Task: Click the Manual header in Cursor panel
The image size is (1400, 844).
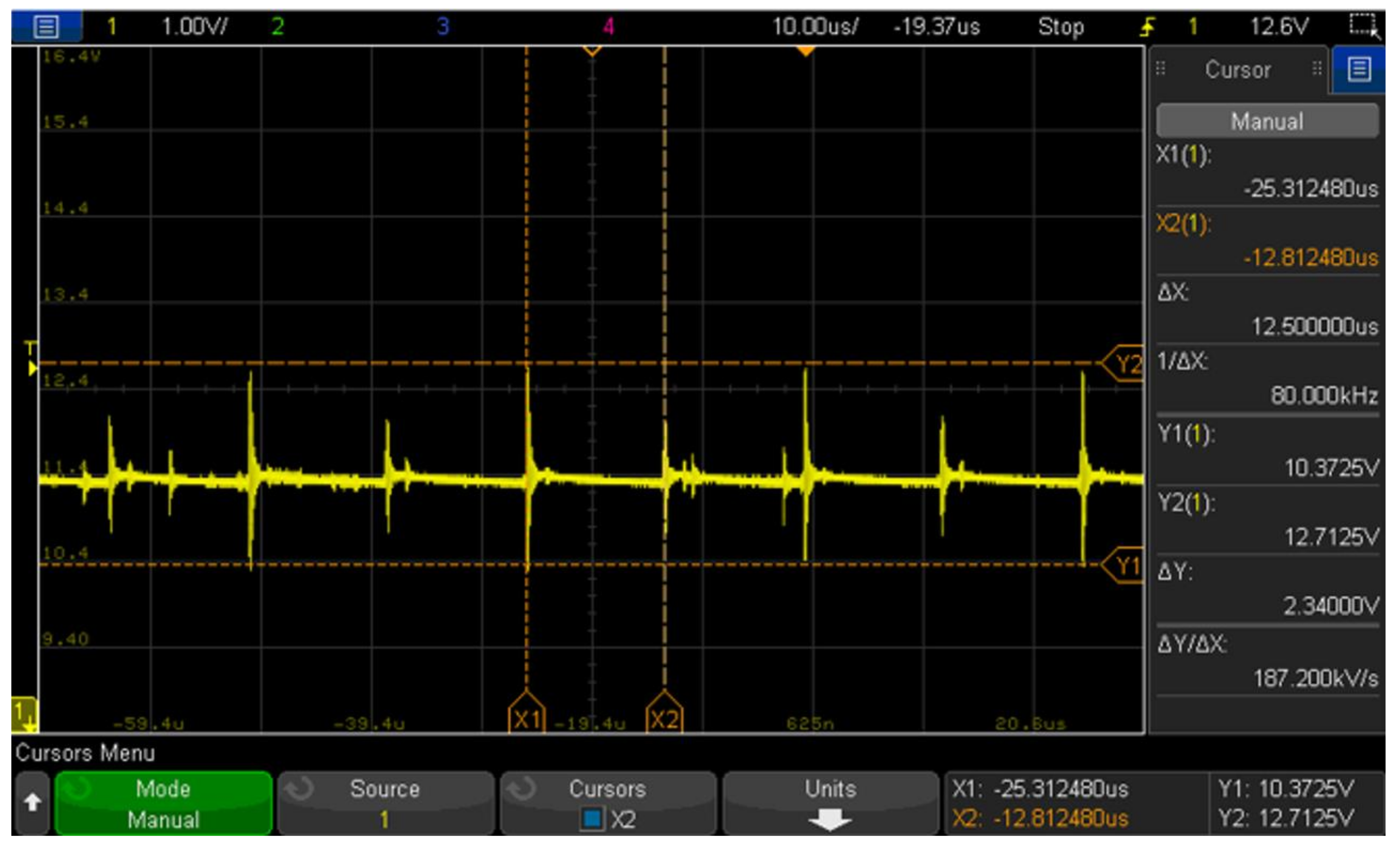Action: 1267,121
